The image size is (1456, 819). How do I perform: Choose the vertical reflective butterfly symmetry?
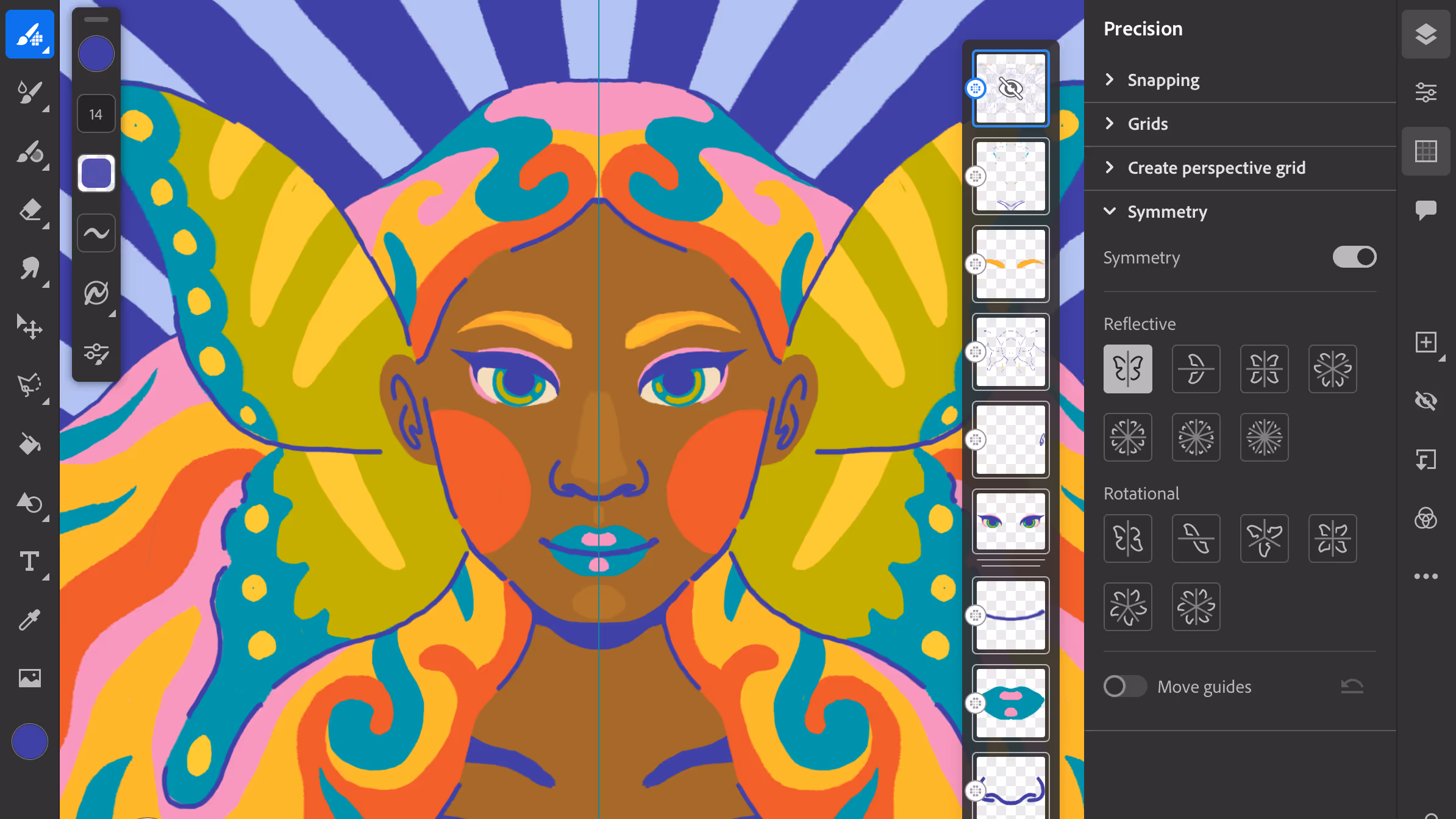click(1127, 369)
